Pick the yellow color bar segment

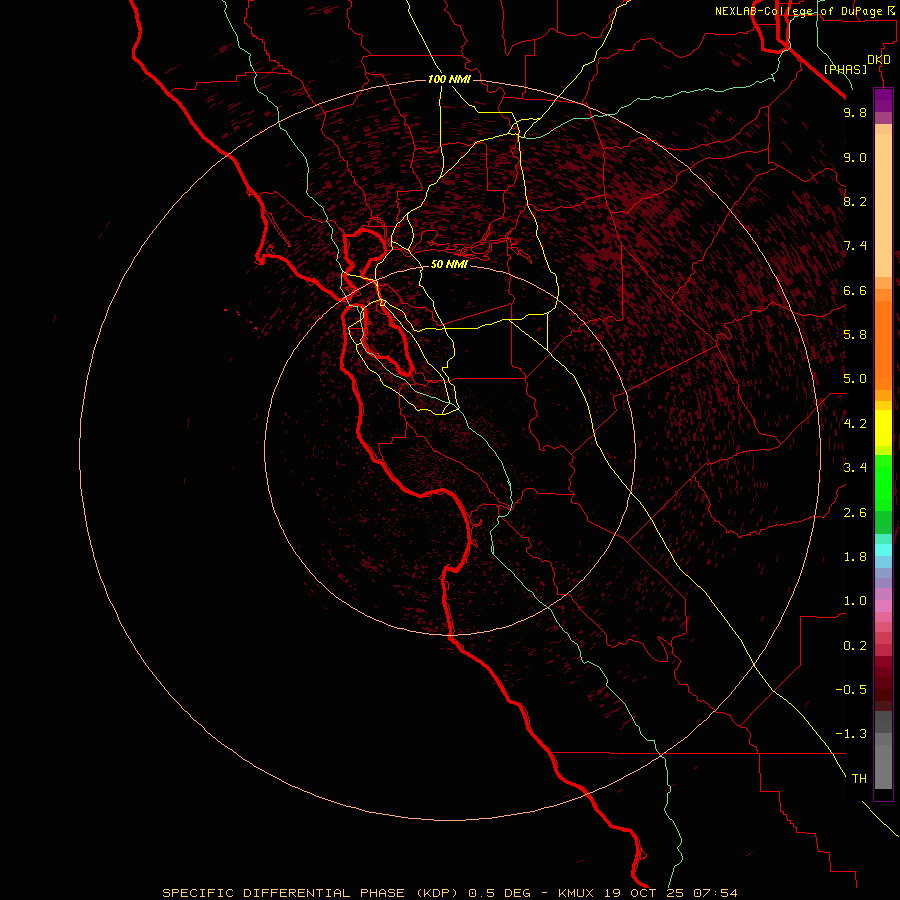(x=883, y=428)
